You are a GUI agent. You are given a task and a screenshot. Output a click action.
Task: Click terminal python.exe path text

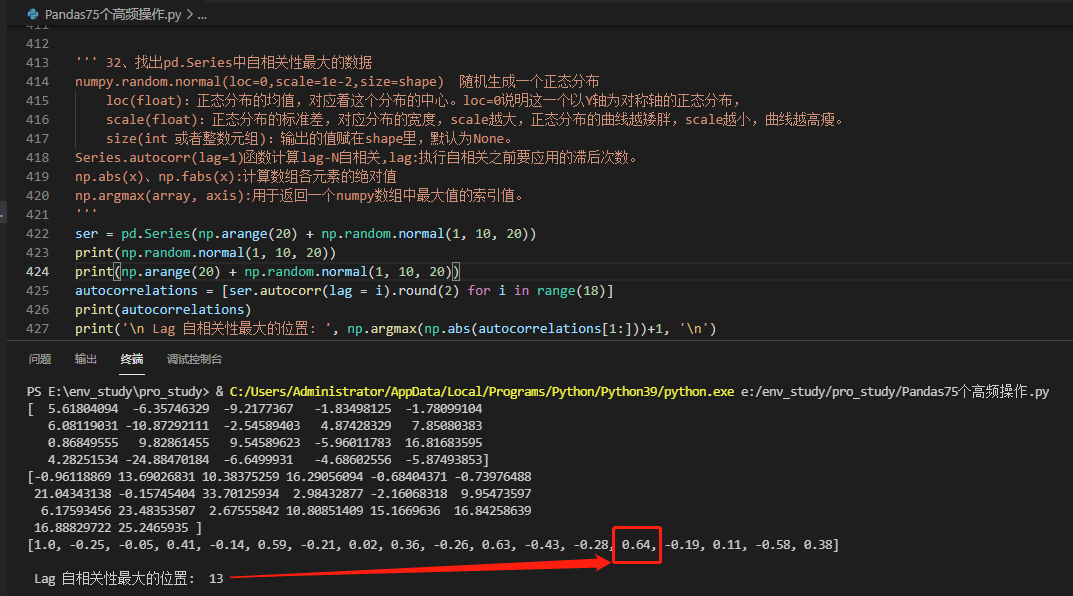click(482, 391)
